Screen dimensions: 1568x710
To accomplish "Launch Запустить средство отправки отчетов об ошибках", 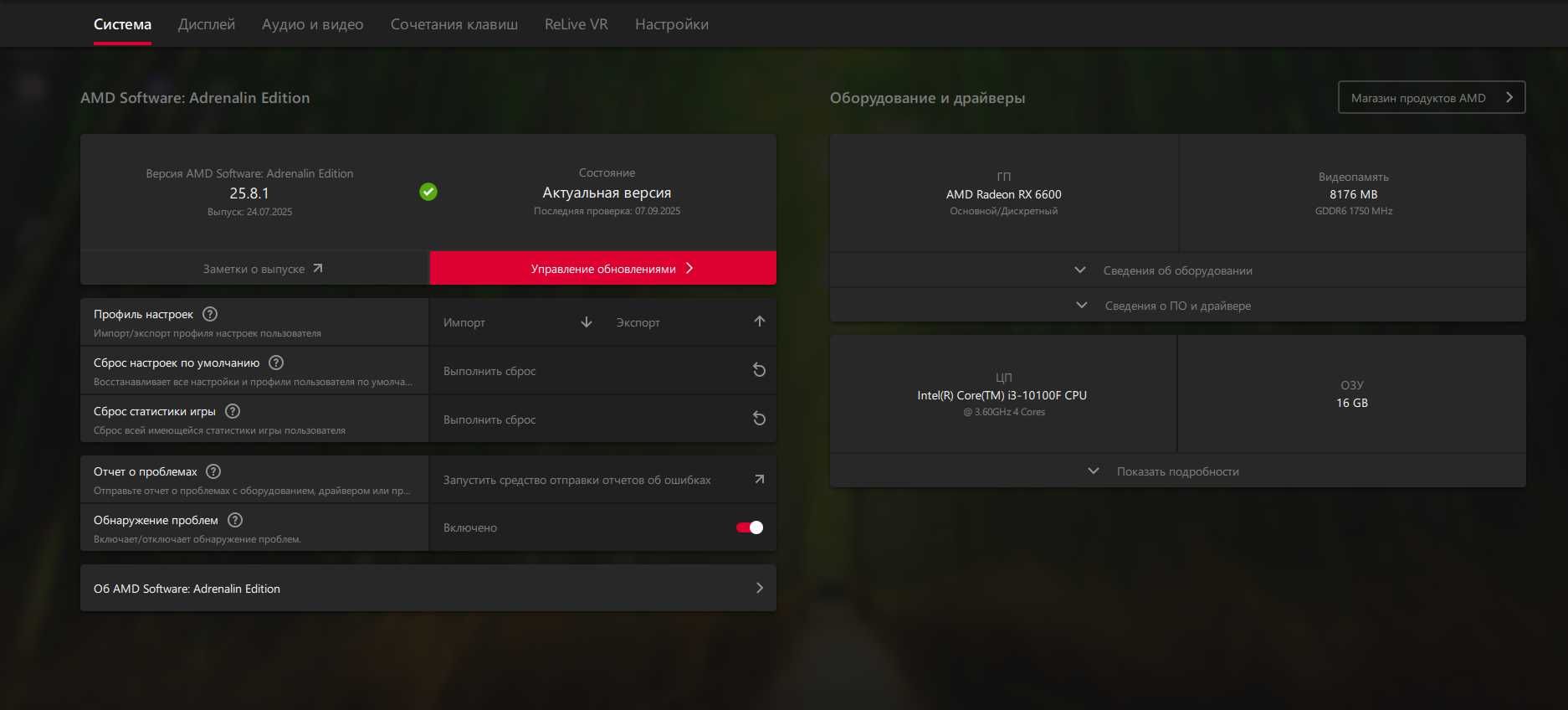I will click(x=577, y=480).
